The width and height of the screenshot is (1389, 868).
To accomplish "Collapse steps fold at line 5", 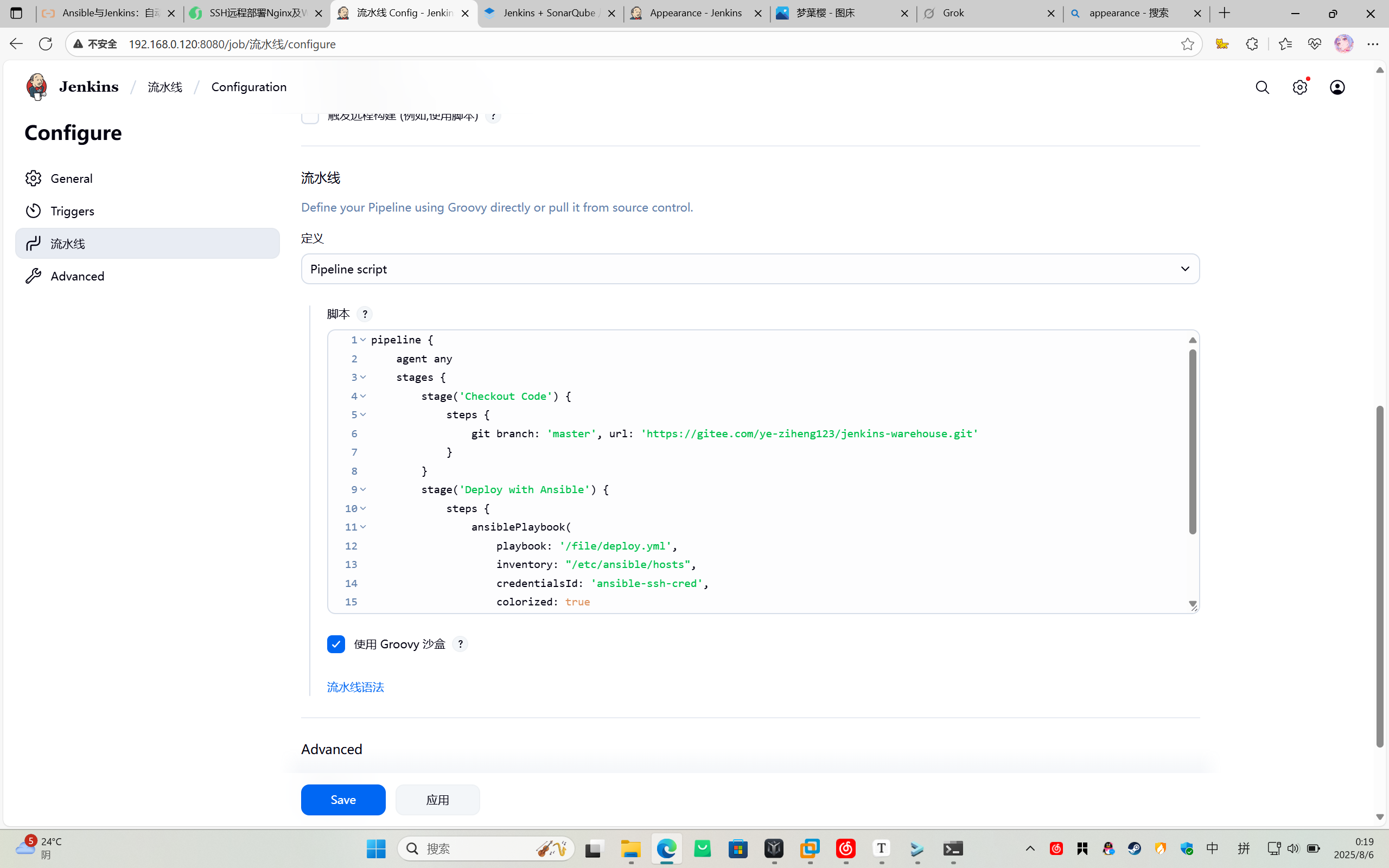I will coord(363,414).
